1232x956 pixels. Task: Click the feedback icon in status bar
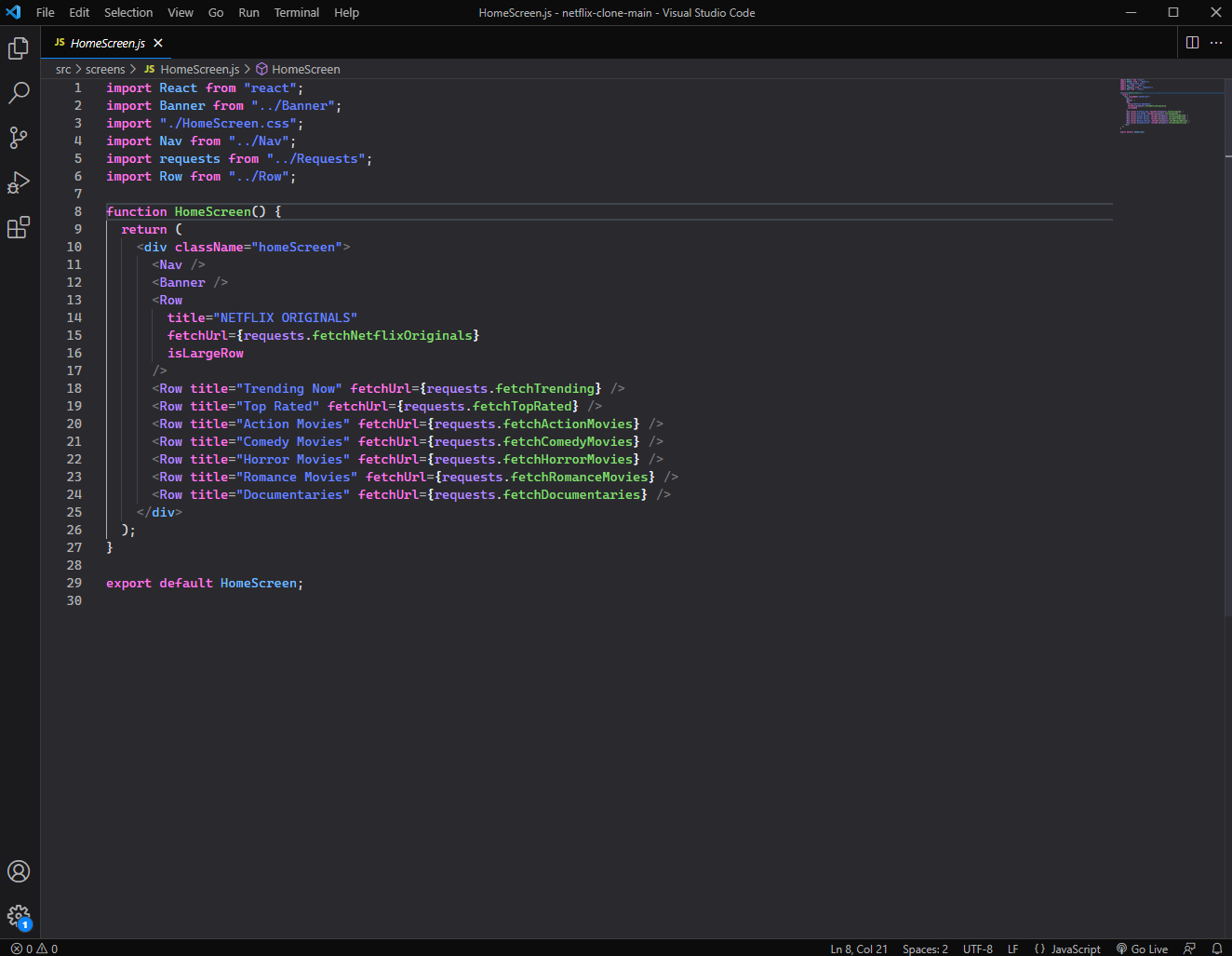(x=1189, y=949)
